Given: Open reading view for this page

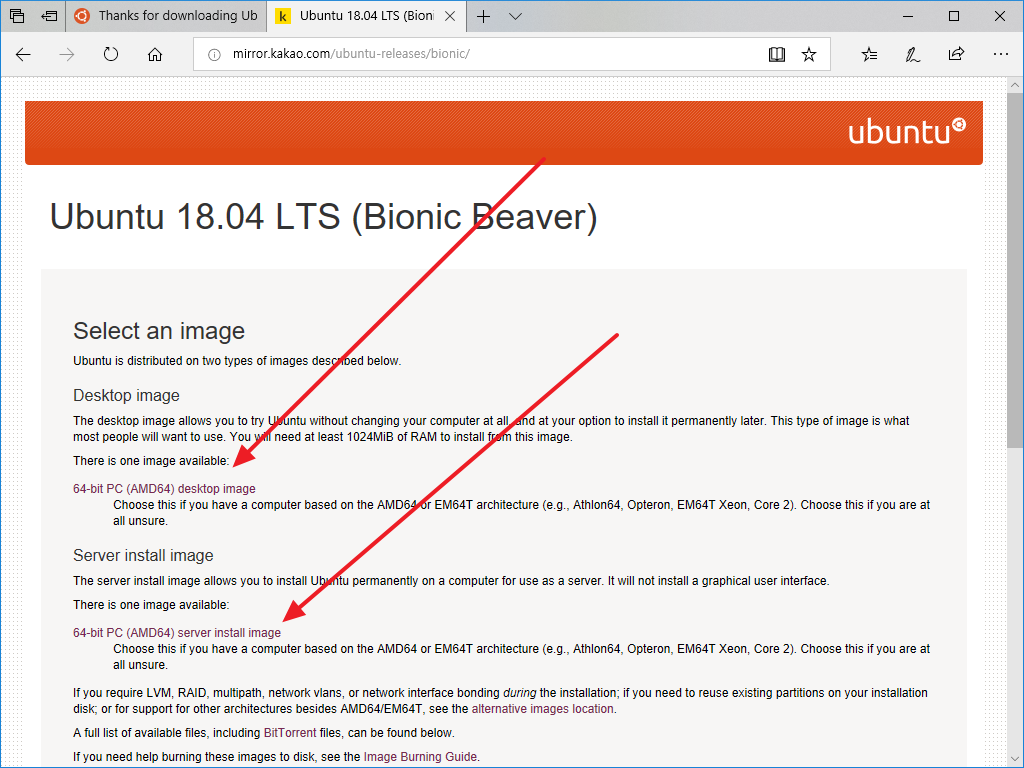Looking at the screenshot, I should pos(776,54).
